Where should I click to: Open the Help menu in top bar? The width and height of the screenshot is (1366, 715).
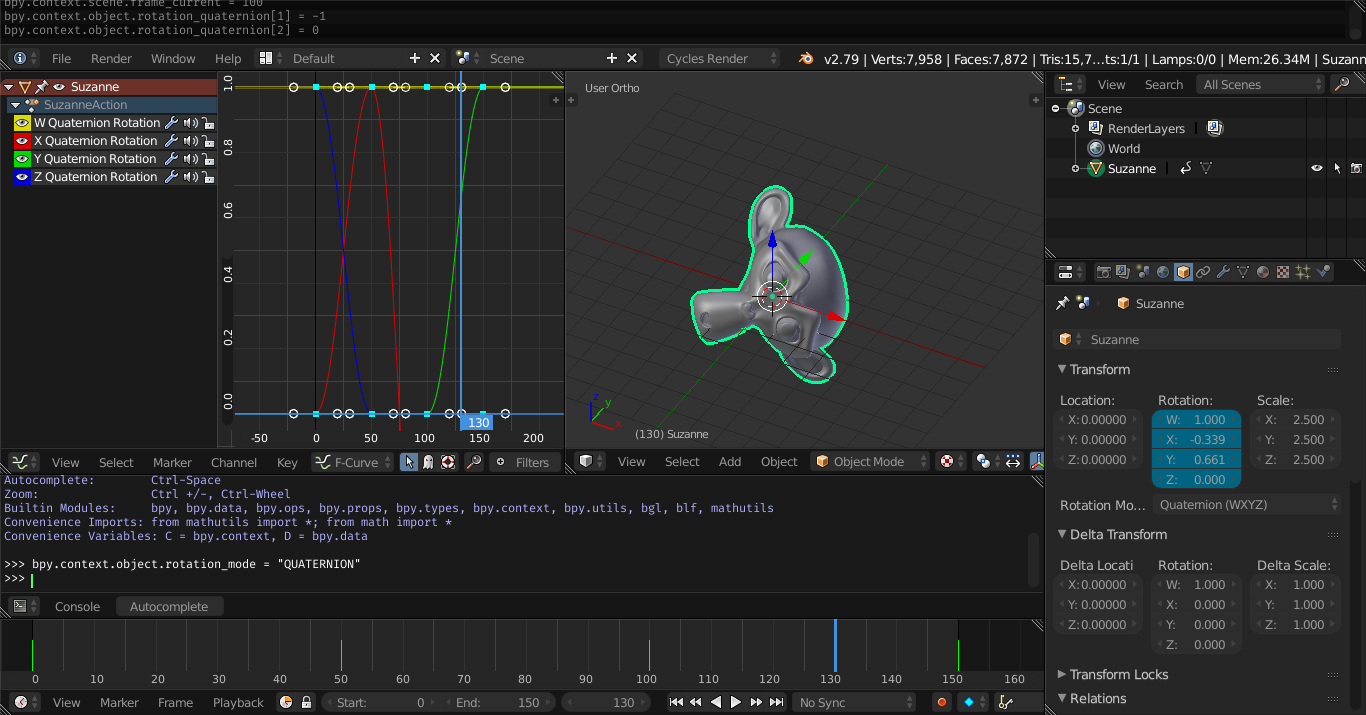(x=228, y=58)
